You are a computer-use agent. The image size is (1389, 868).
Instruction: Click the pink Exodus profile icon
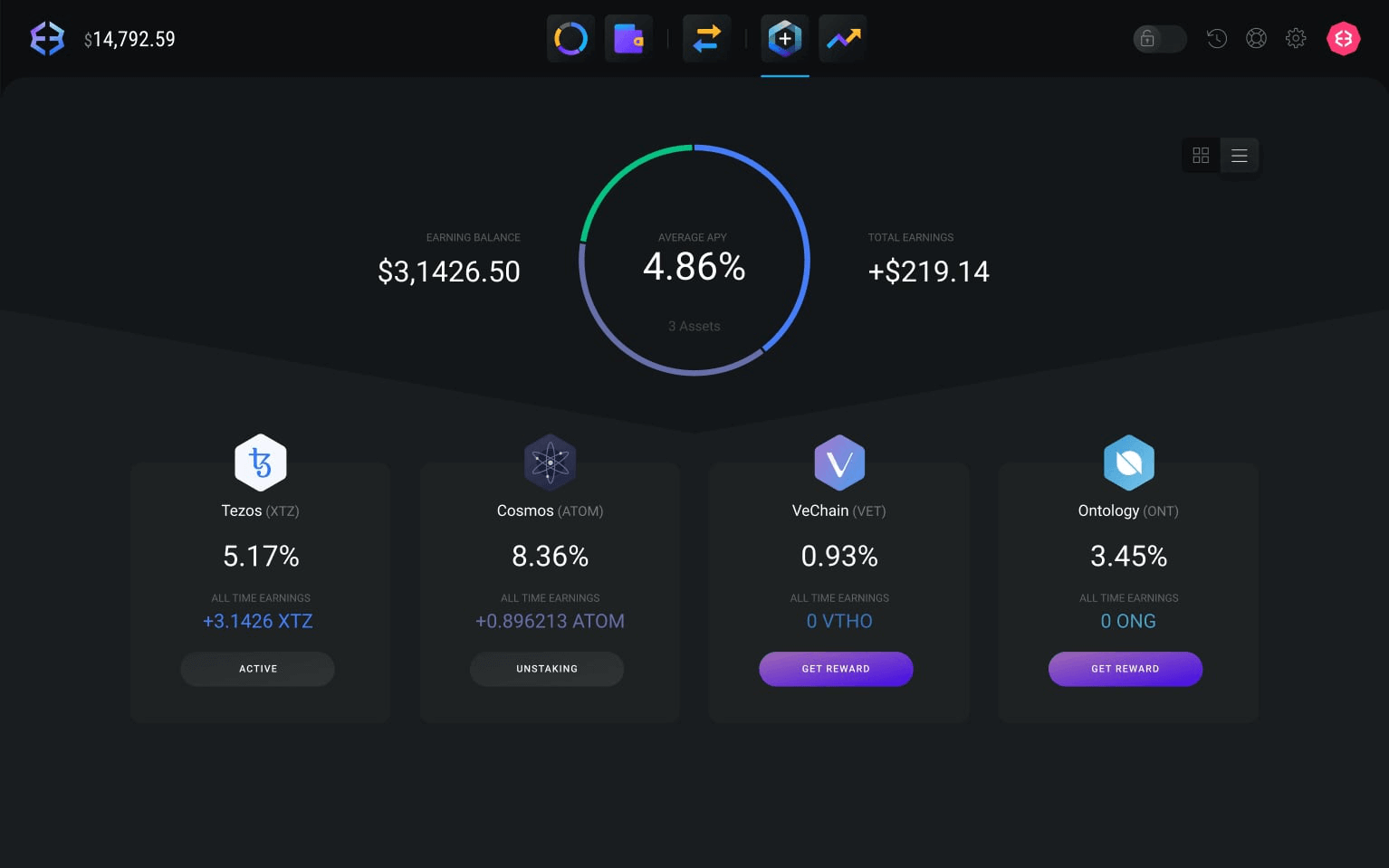click(1344, 39)
